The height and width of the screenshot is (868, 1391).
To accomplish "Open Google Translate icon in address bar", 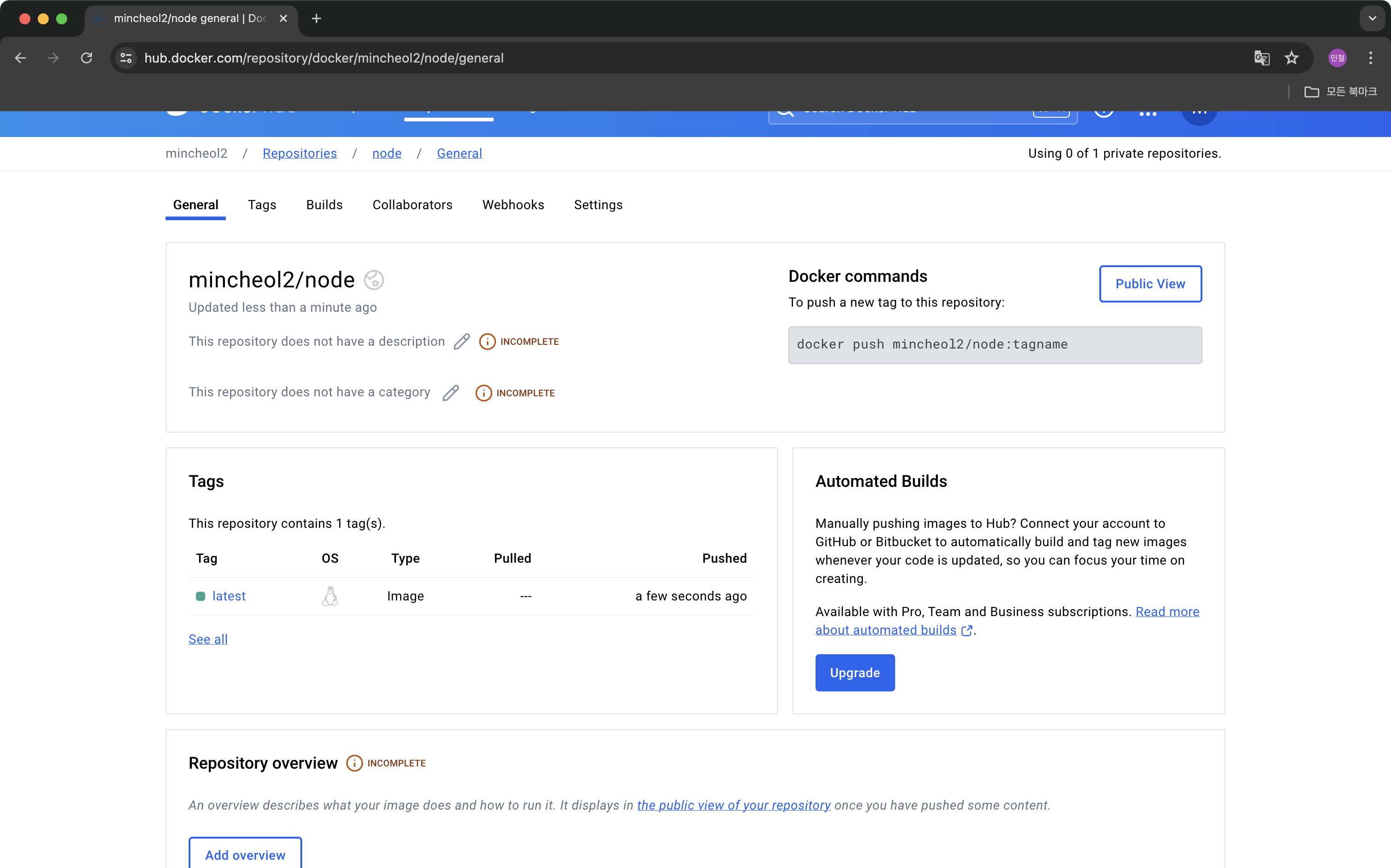I will pos(1262,58).
